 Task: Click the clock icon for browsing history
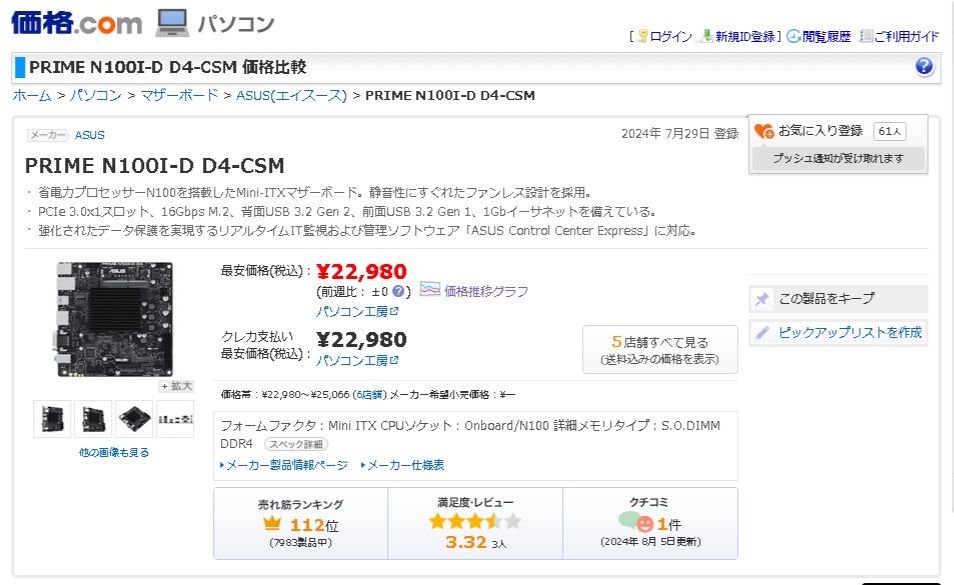click(x=793, y=36)
